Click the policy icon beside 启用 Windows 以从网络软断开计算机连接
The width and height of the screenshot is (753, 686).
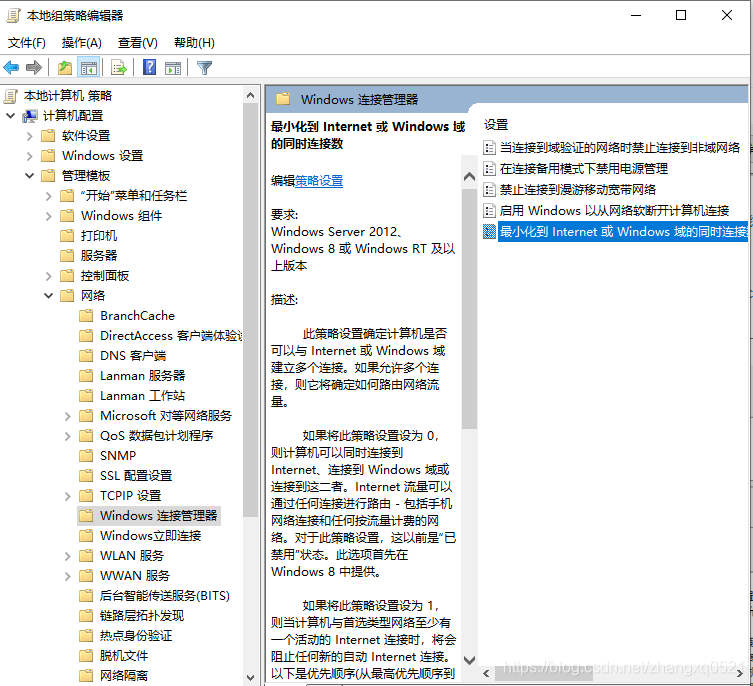(x=489, y=211)
